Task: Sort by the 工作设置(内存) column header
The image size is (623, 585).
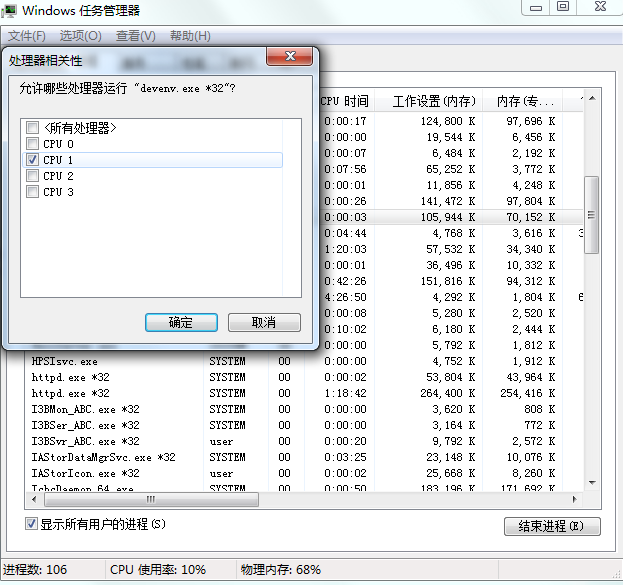Action: (x=432, y=101)
